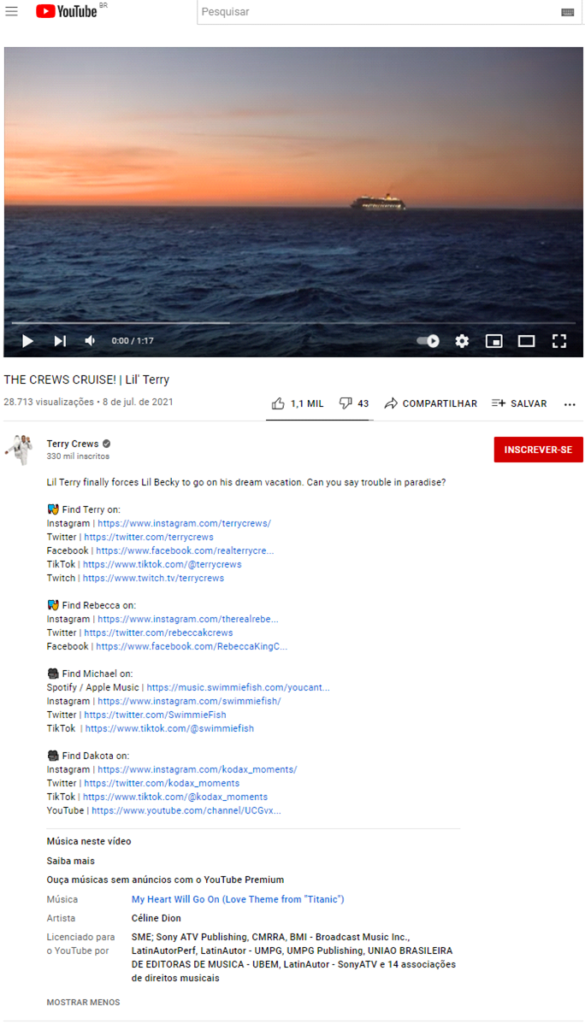The image size is (585, 1024).
Task: Subscribe with the Inscrever-se button
Action: pyautogui.click(x=538, y=450)
